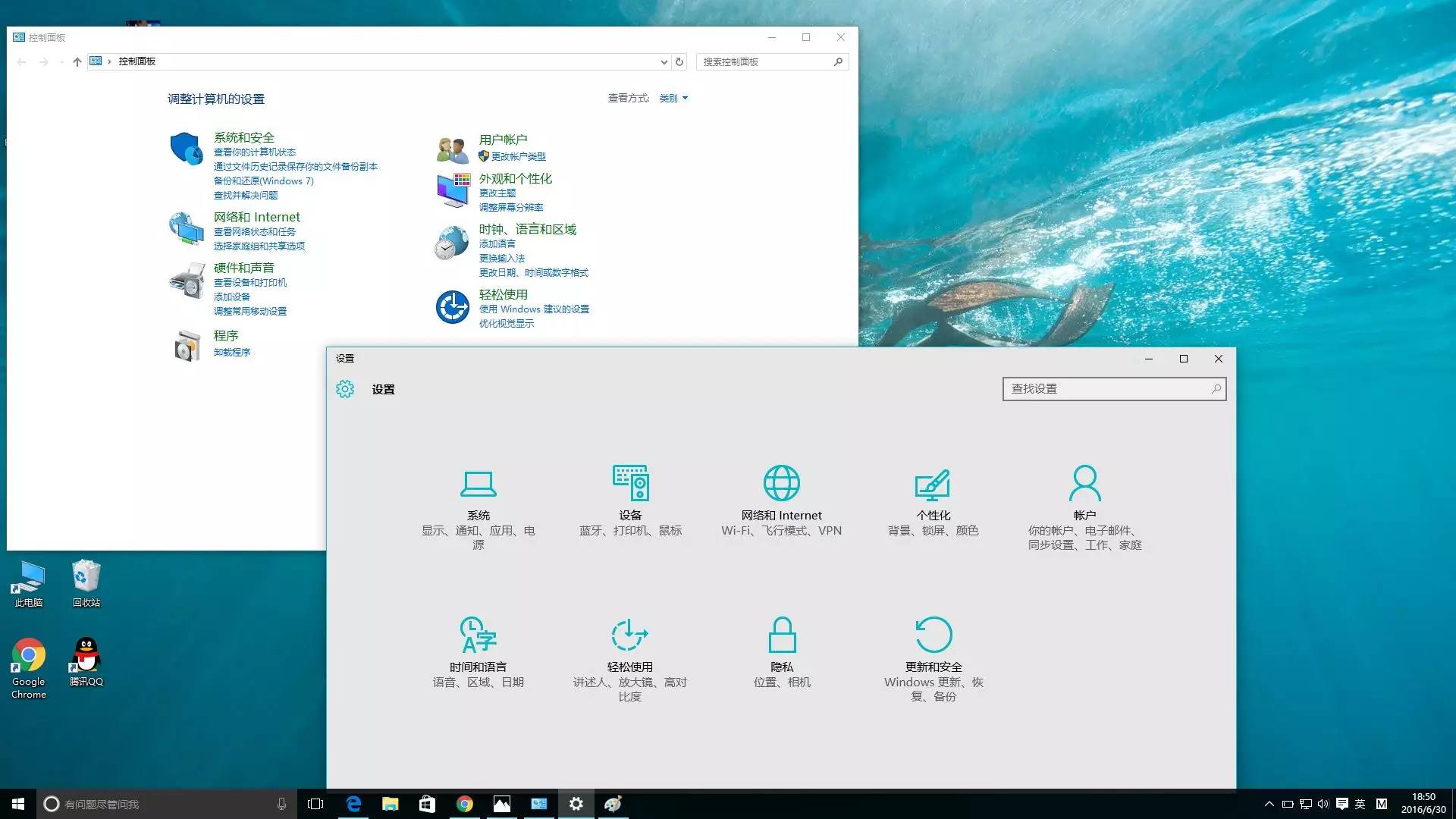Image resolution: width=1456 pixels, height=819 pixels.
Task: Click the 外观和个性化 monitor icon
Action: pyautogui.click(x=453, y=190)
